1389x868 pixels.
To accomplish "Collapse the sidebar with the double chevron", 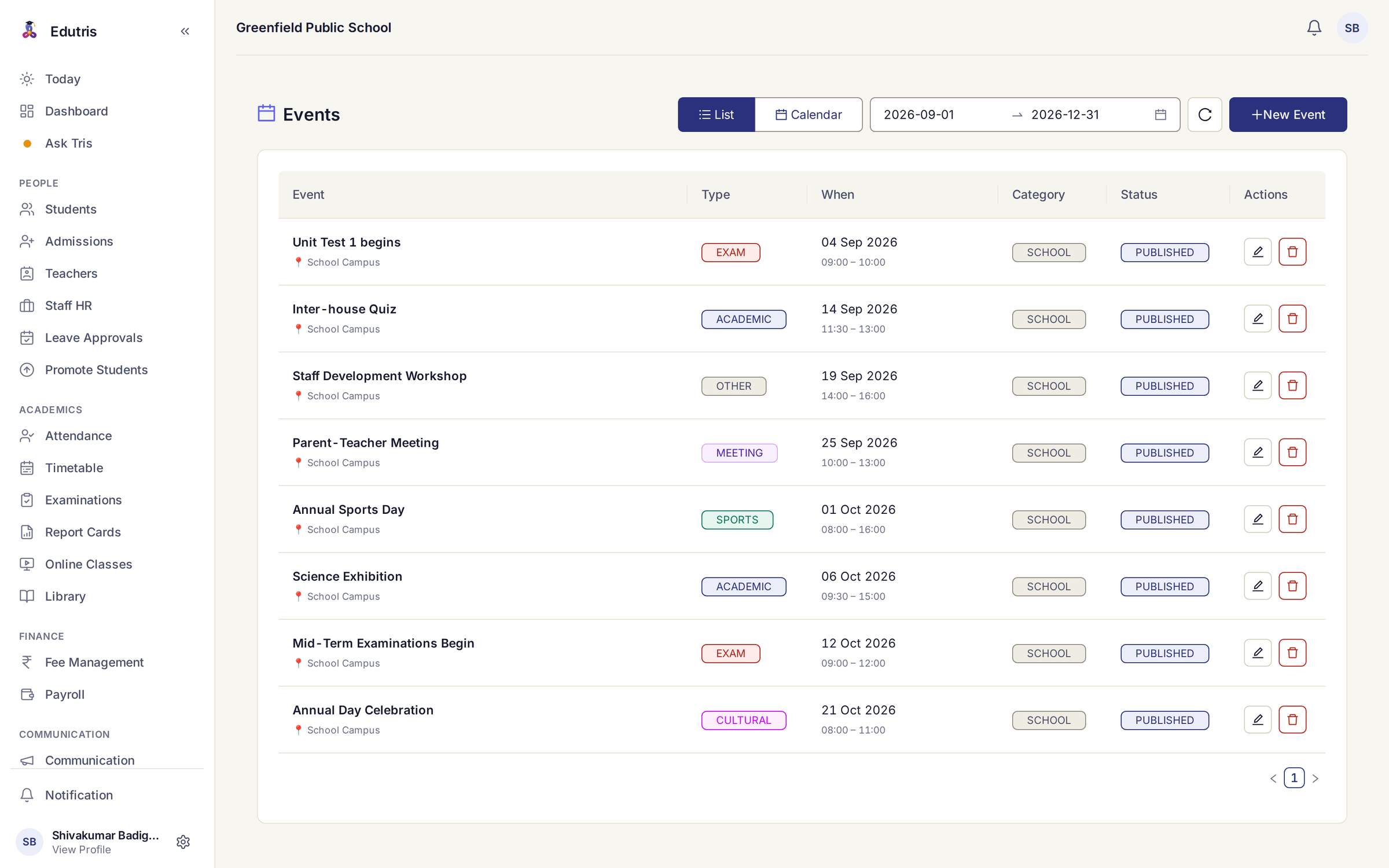I will click(x=185, y=31).
